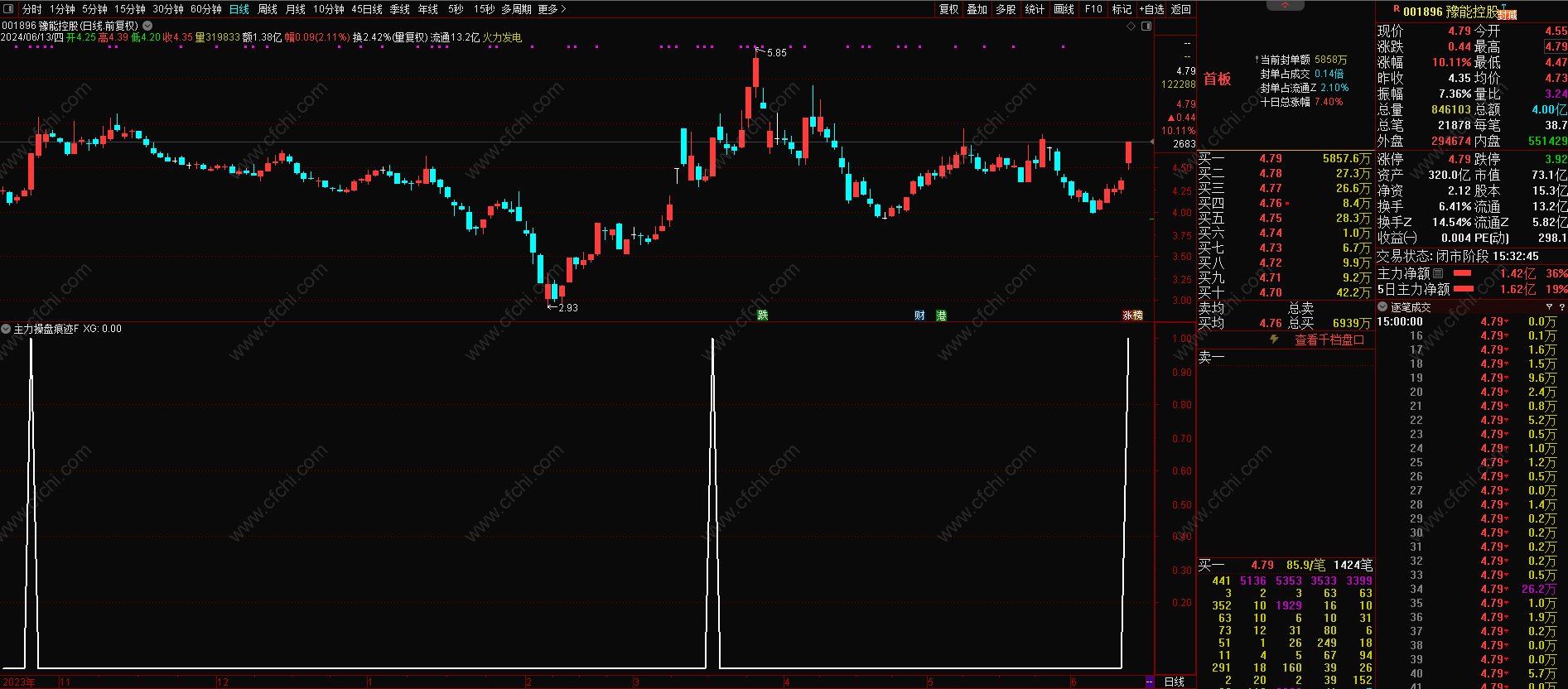Image resolution: width=1568 pixels, height=689 pixels.
Task: Click the purple indicator at timeline end
Action: coord(1150,682)
